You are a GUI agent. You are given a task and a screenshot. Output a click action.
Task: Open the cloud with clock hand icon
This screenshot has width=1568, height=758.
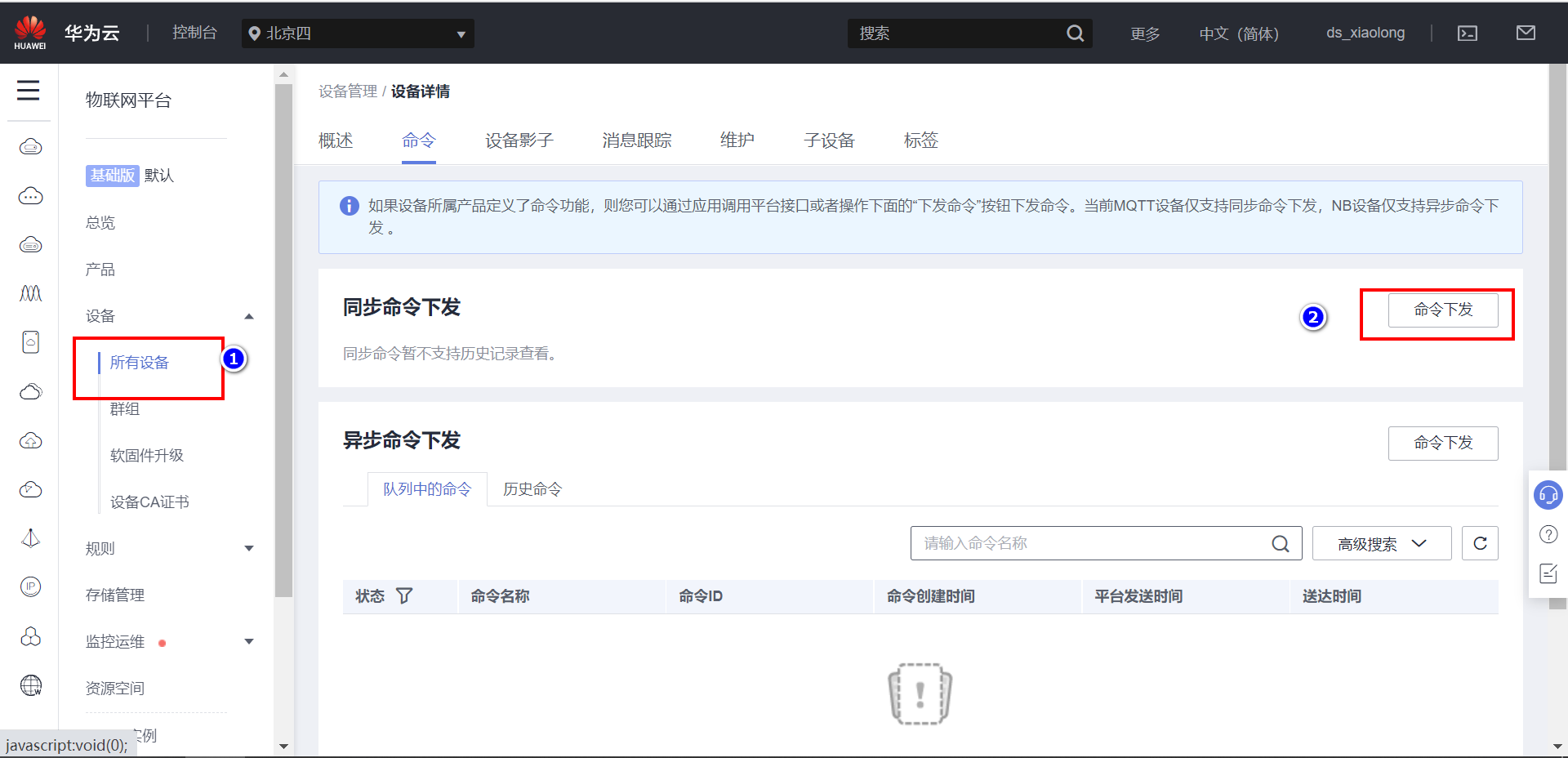[31, 489]
